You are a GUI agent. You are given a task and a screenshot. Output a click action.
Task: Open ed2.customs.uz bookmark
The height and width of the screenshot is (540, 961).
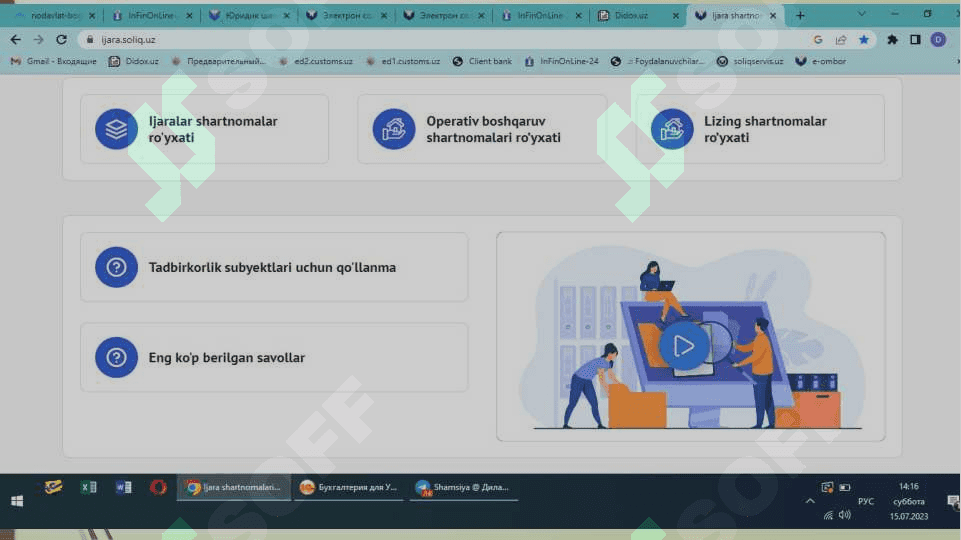[316, 61]
